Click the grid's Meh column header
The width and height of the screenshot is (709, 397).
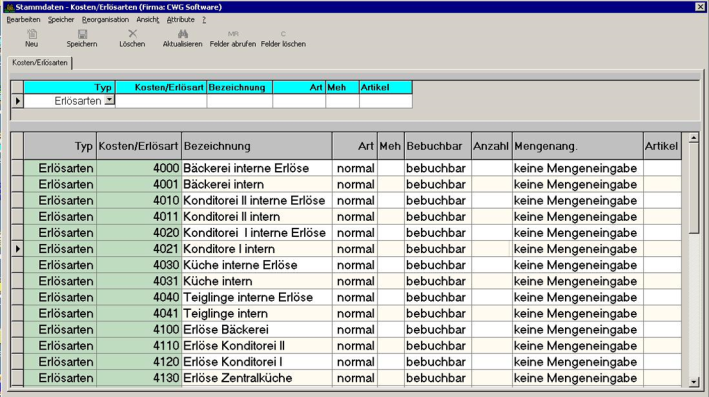click(391, 146)
